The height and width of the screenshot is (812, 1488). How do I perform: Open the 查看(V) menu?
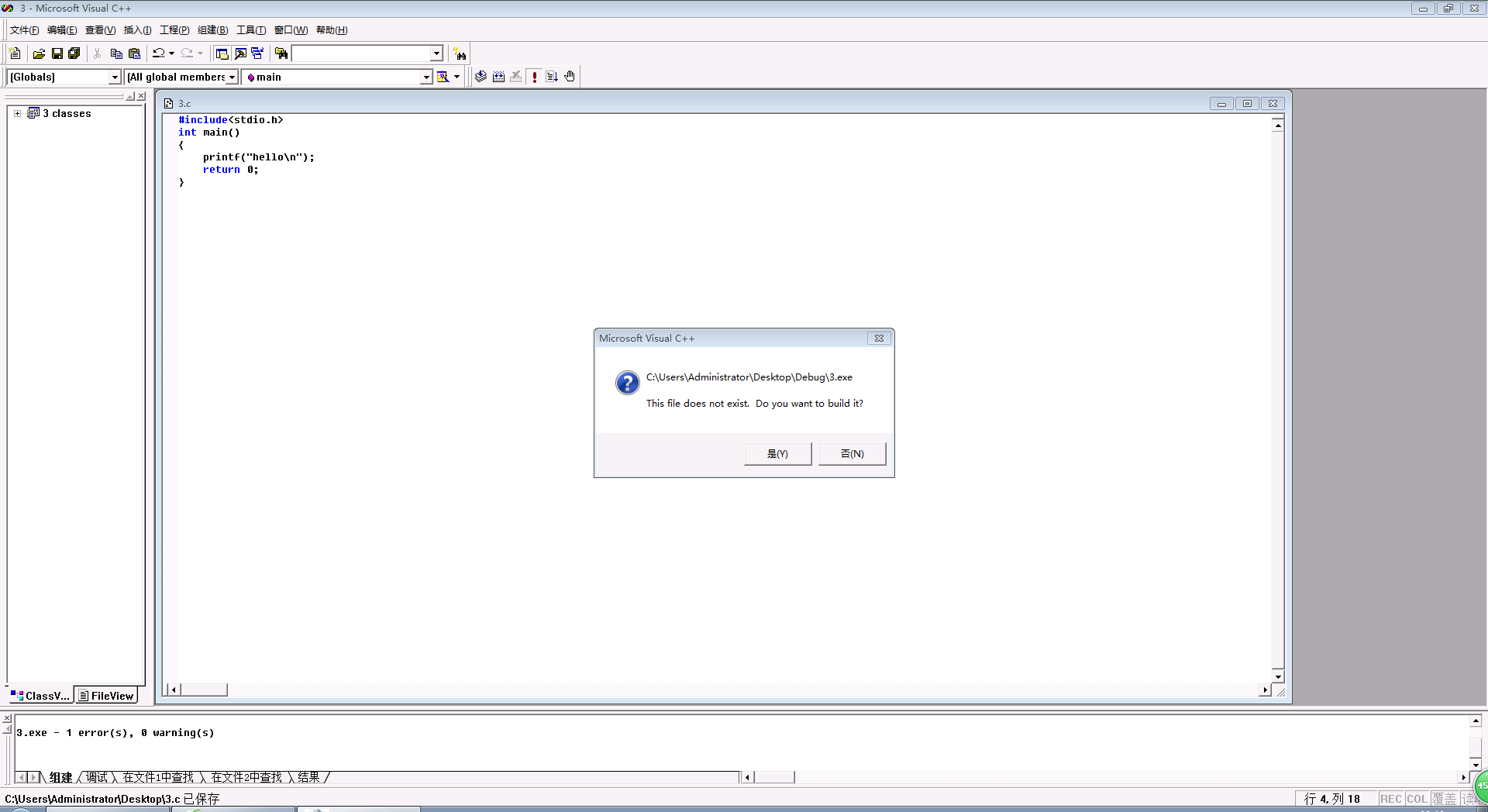tap(100, 30)
